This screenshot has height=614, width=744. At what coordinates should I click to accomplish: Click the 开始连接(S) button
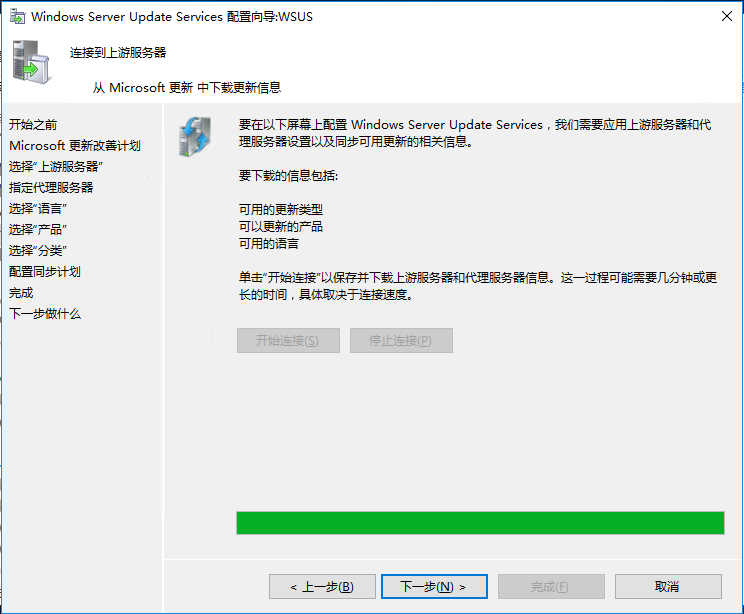click(288, 341)
